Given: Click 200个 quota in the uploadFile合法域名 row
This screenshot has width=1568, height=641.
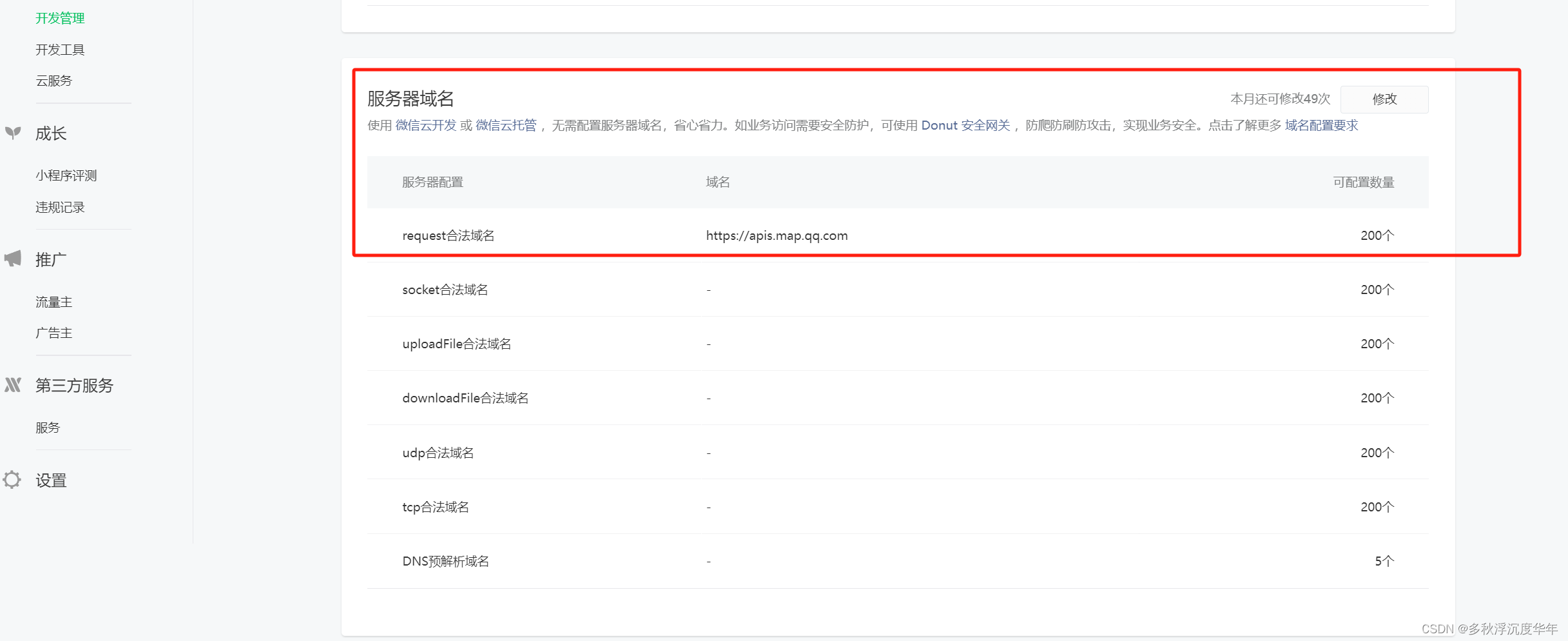Looking at the screenshot, I should pos(1377,344).
